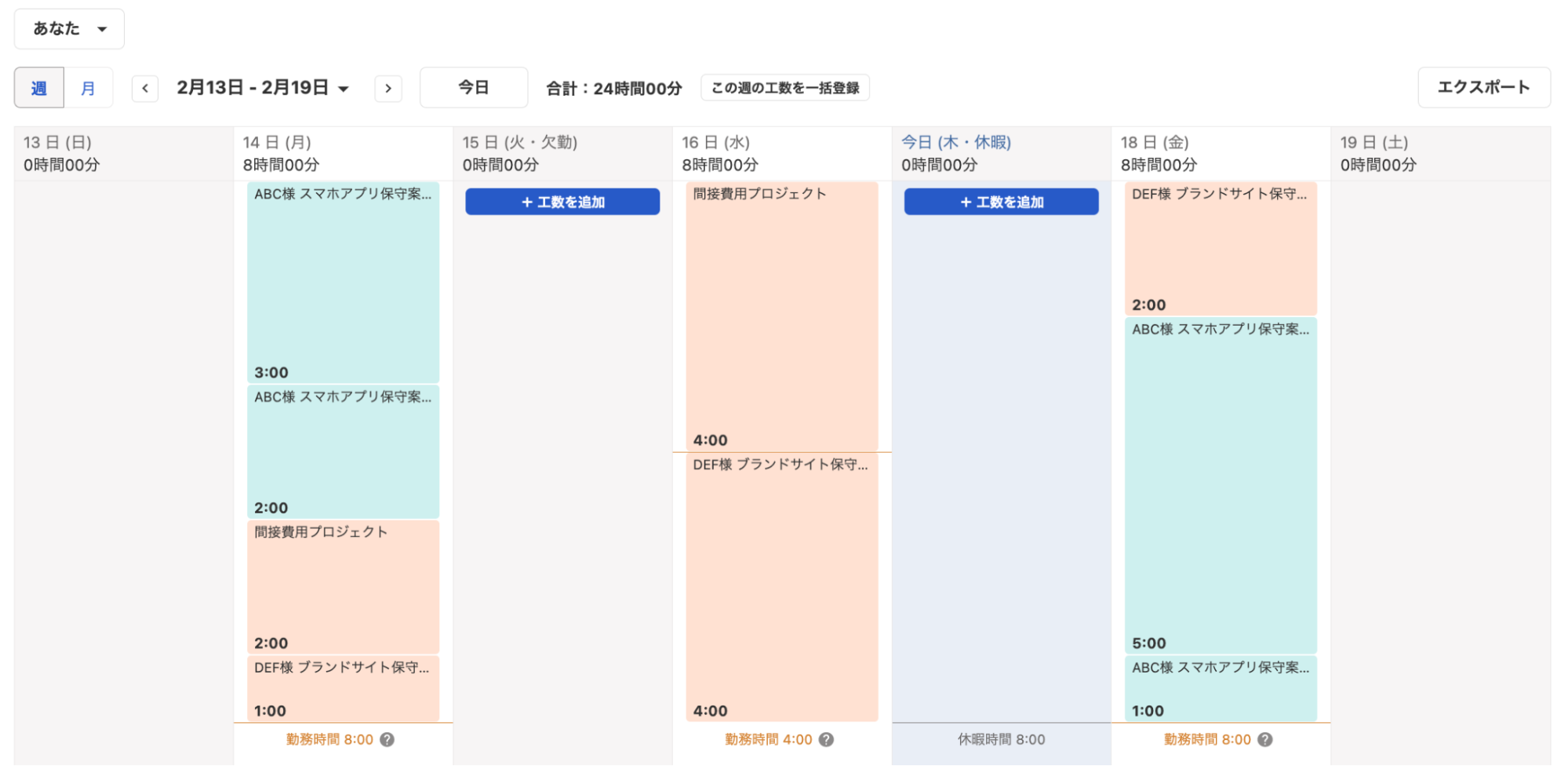Open the 5:00 ABC様 スマホアプリ entry on 18日
The width and height of the screenshot is (1568, 766).
(1221, 485)
